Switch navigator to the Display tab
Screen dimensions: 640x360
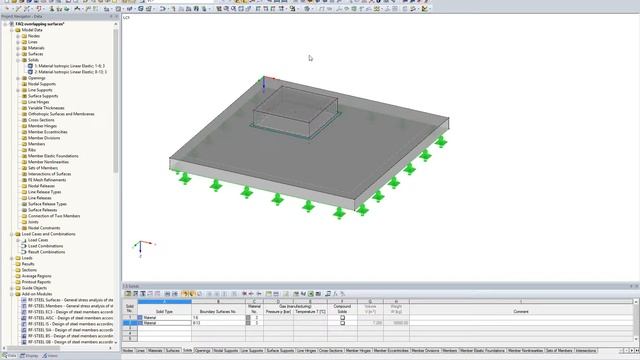point(29,356)
